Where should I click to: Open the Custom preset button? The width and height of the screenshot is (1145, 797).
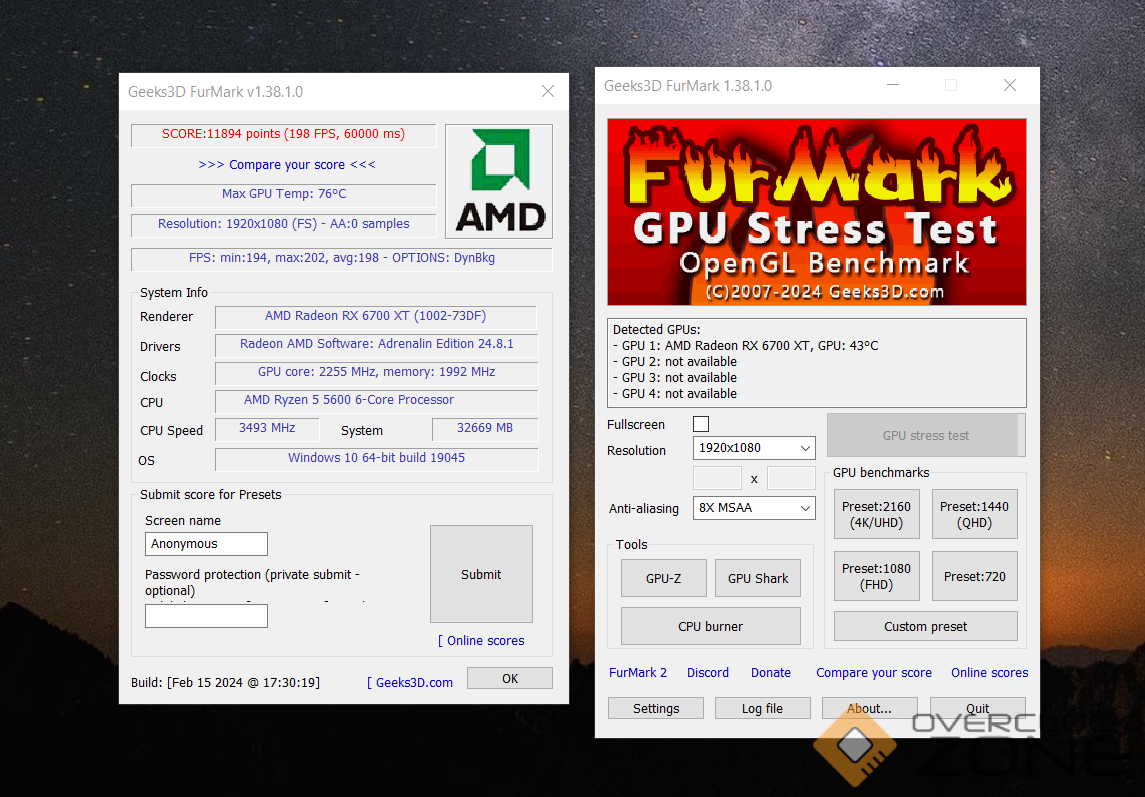[925, 627]
